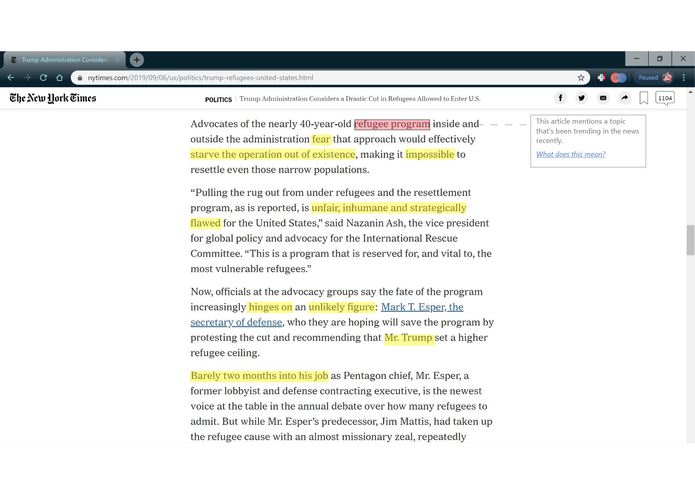Select the Trump Administration Considers tab
This screenshot has width=695, height=494.
[64, 59]
